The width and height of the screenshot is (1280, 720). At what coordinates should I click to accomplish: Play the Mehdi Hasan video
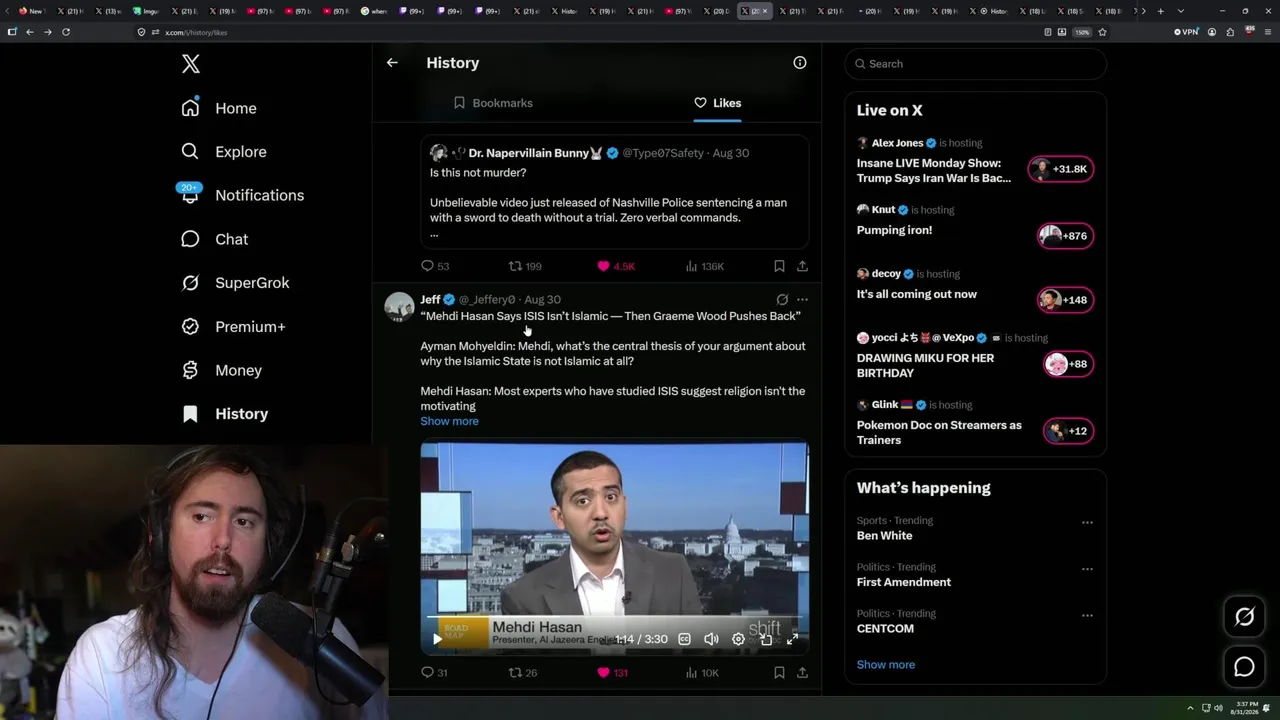[437, 639]
